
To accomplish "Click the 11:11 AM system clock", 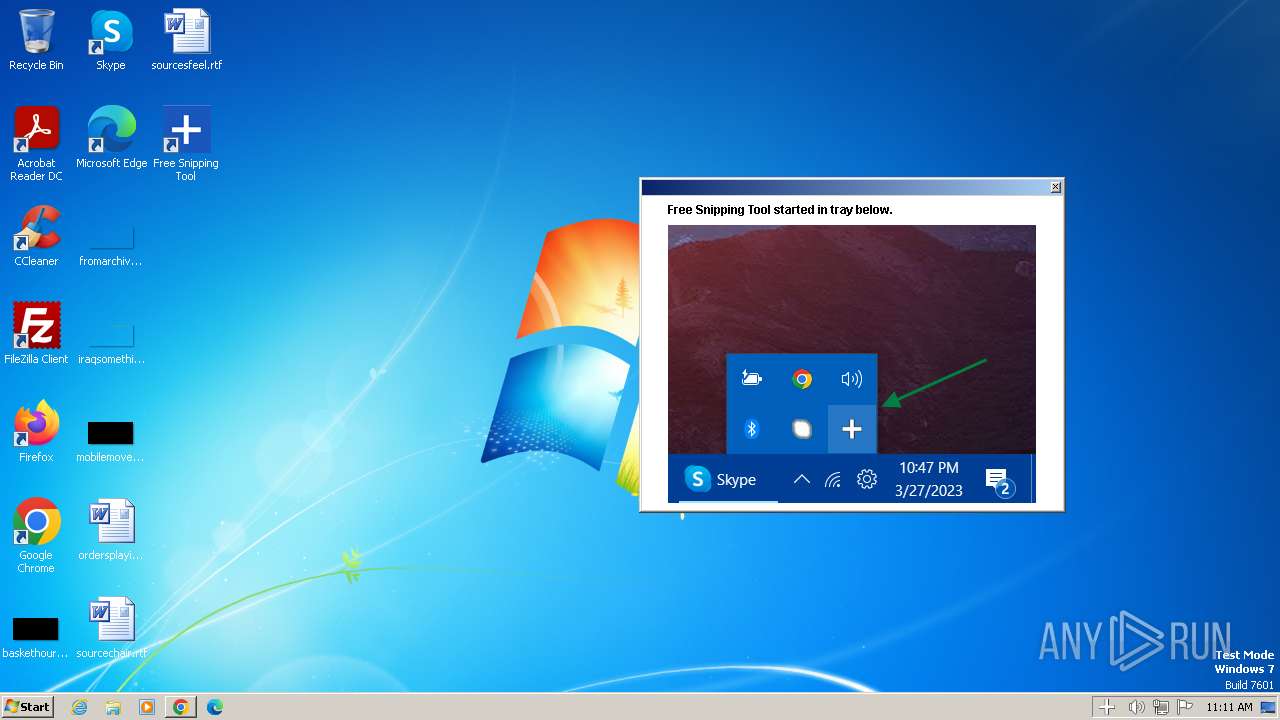I will point(1229,707).
